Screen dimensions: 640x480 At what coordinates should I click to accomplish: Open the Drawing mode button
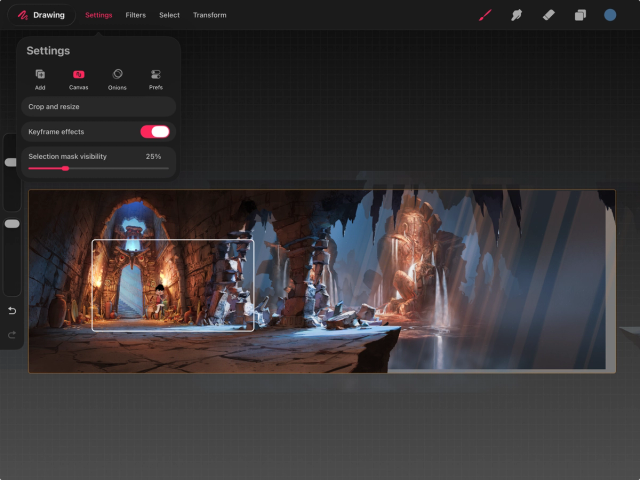coord(41,15)
